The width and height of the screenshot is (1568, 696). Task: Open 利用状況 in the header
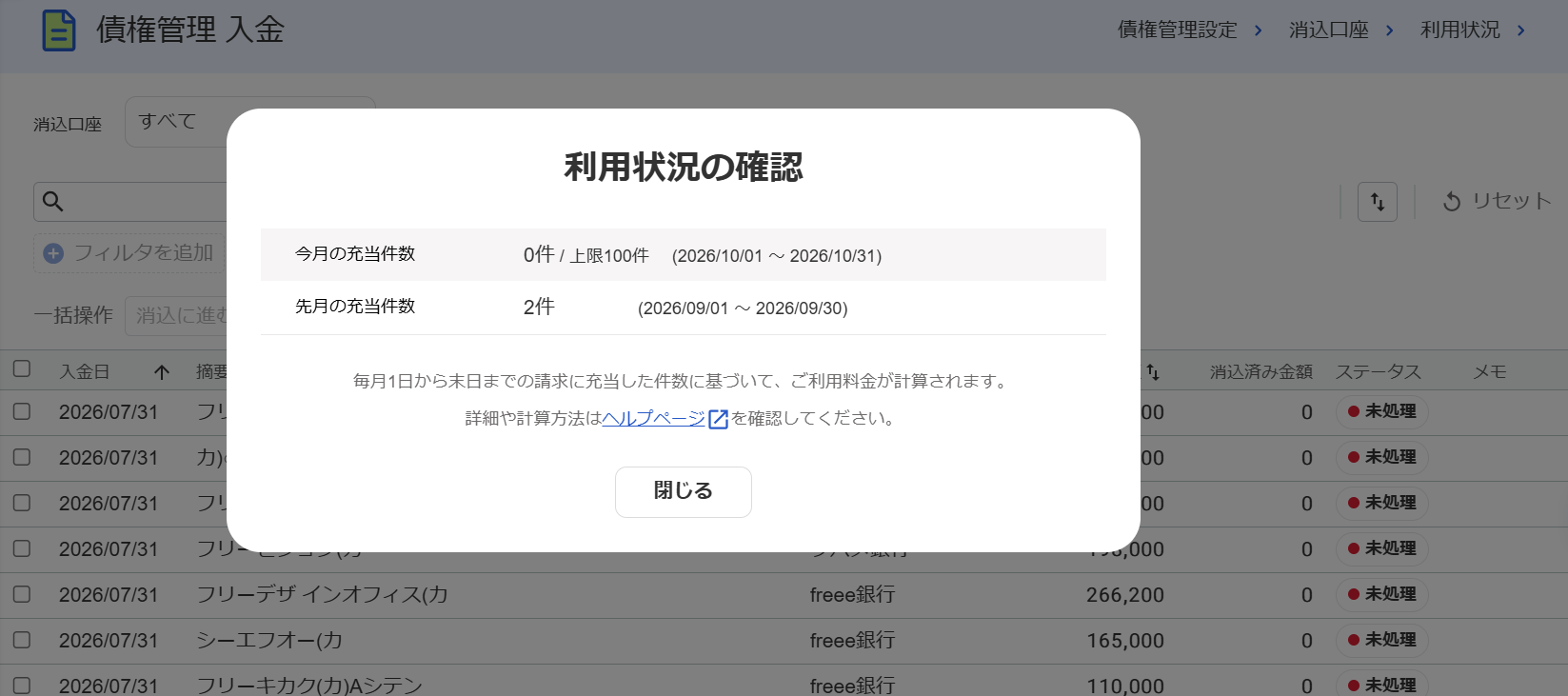[x=1460, y=30]
